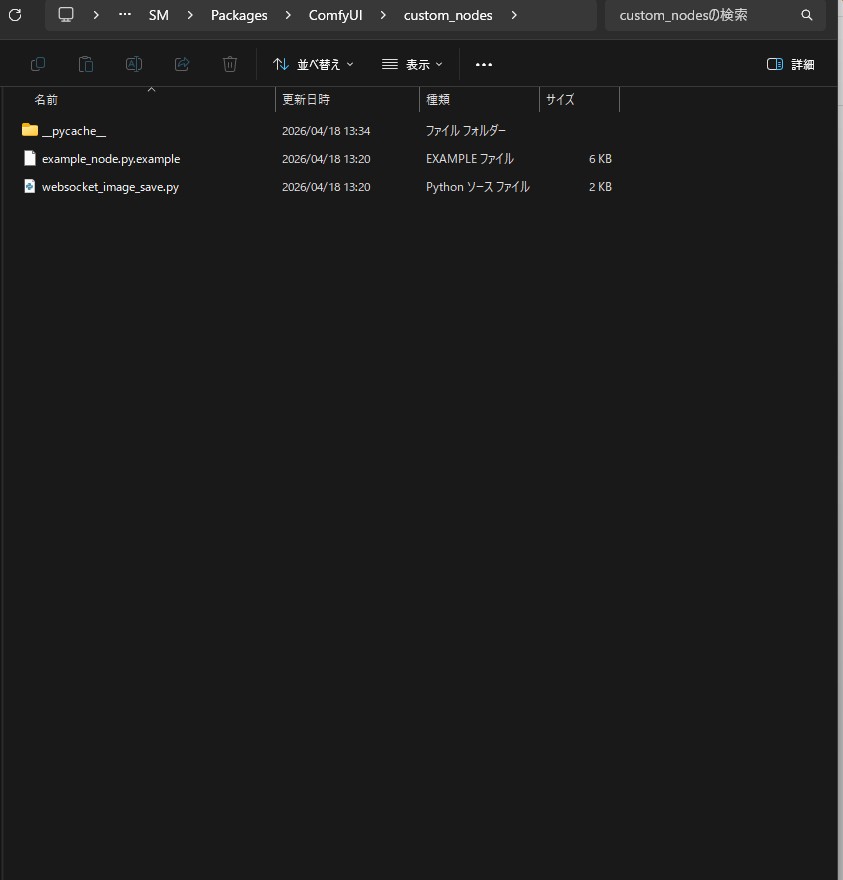Sort by 更新日時 column header
The width and height of the screenshot is (843, 880).
pos(306,100)
